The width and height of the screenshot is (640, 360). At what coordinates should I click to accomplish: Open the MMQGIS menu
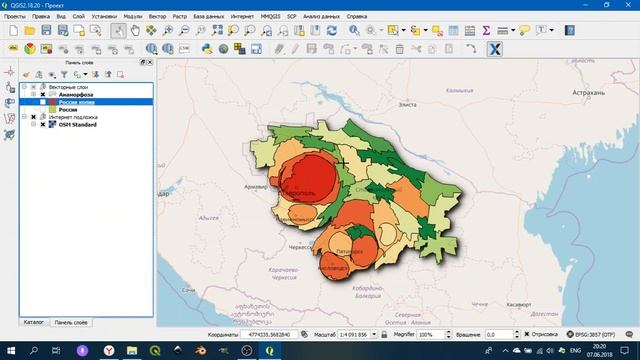tap(270, 16)
